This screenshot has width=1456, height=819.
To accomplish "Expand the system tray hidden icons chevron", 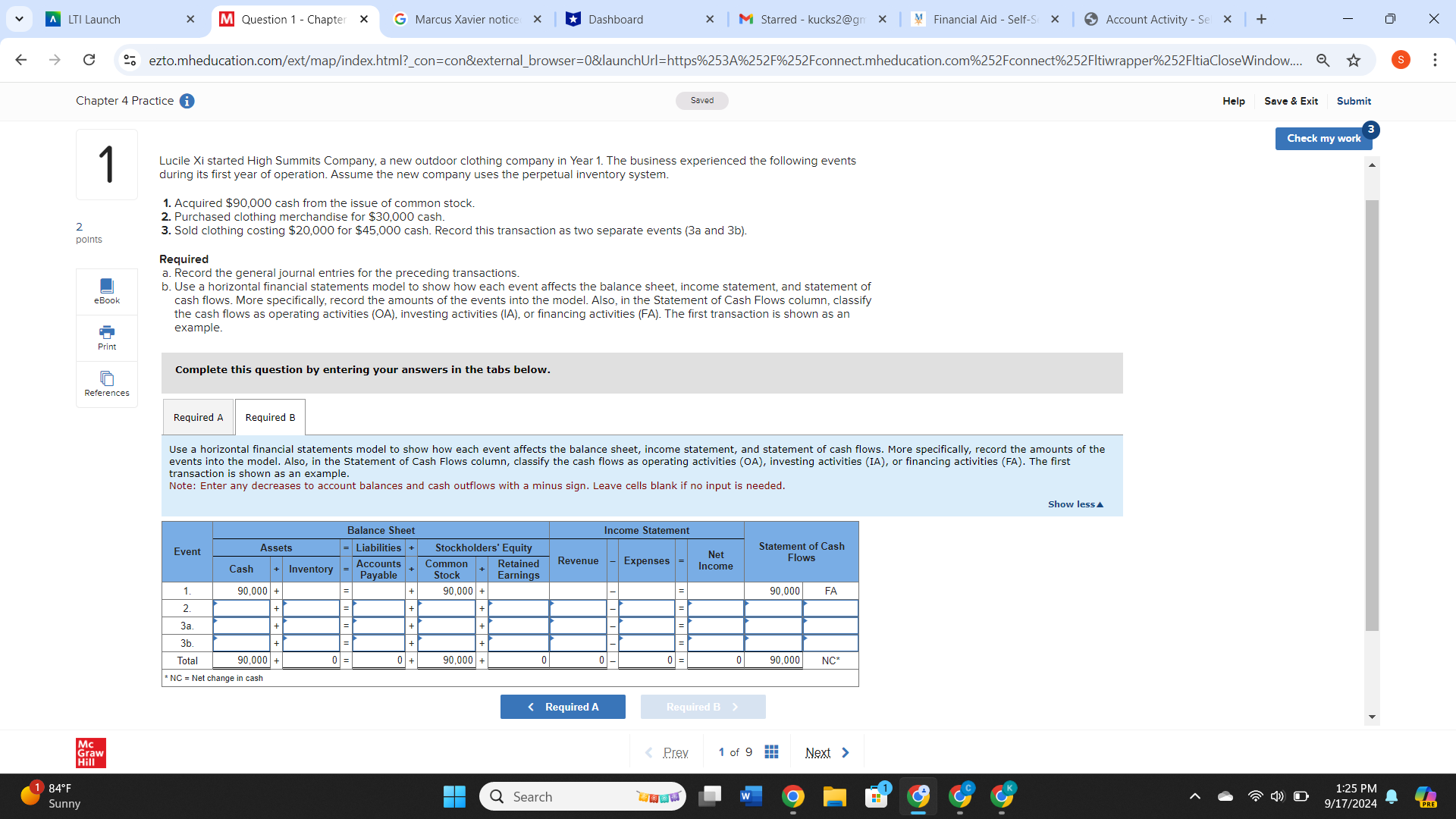I will (x=1194, y=796).
